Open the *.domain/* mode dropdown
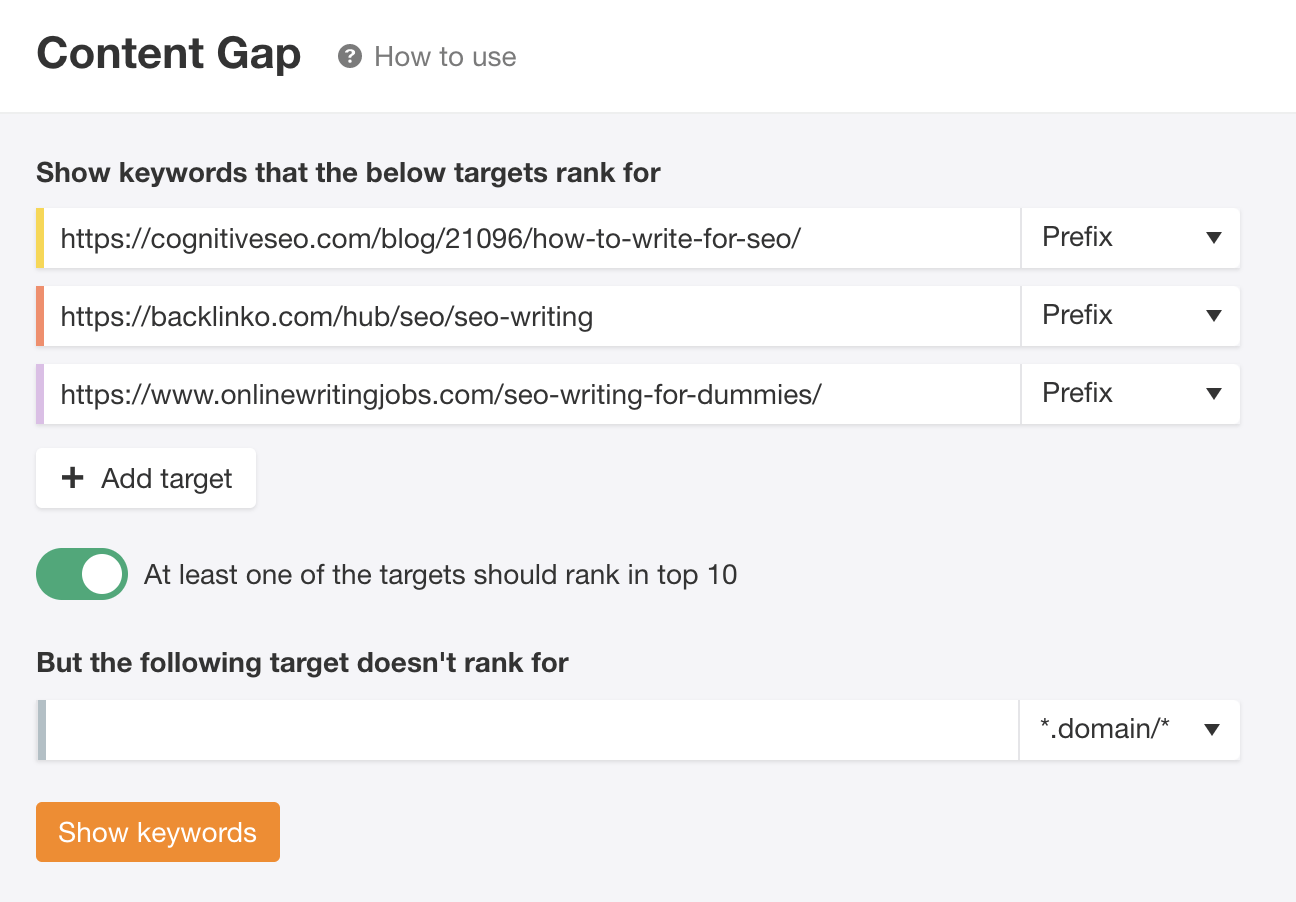The height and width of the screenshot is (902, 1296). point(1130,730)
